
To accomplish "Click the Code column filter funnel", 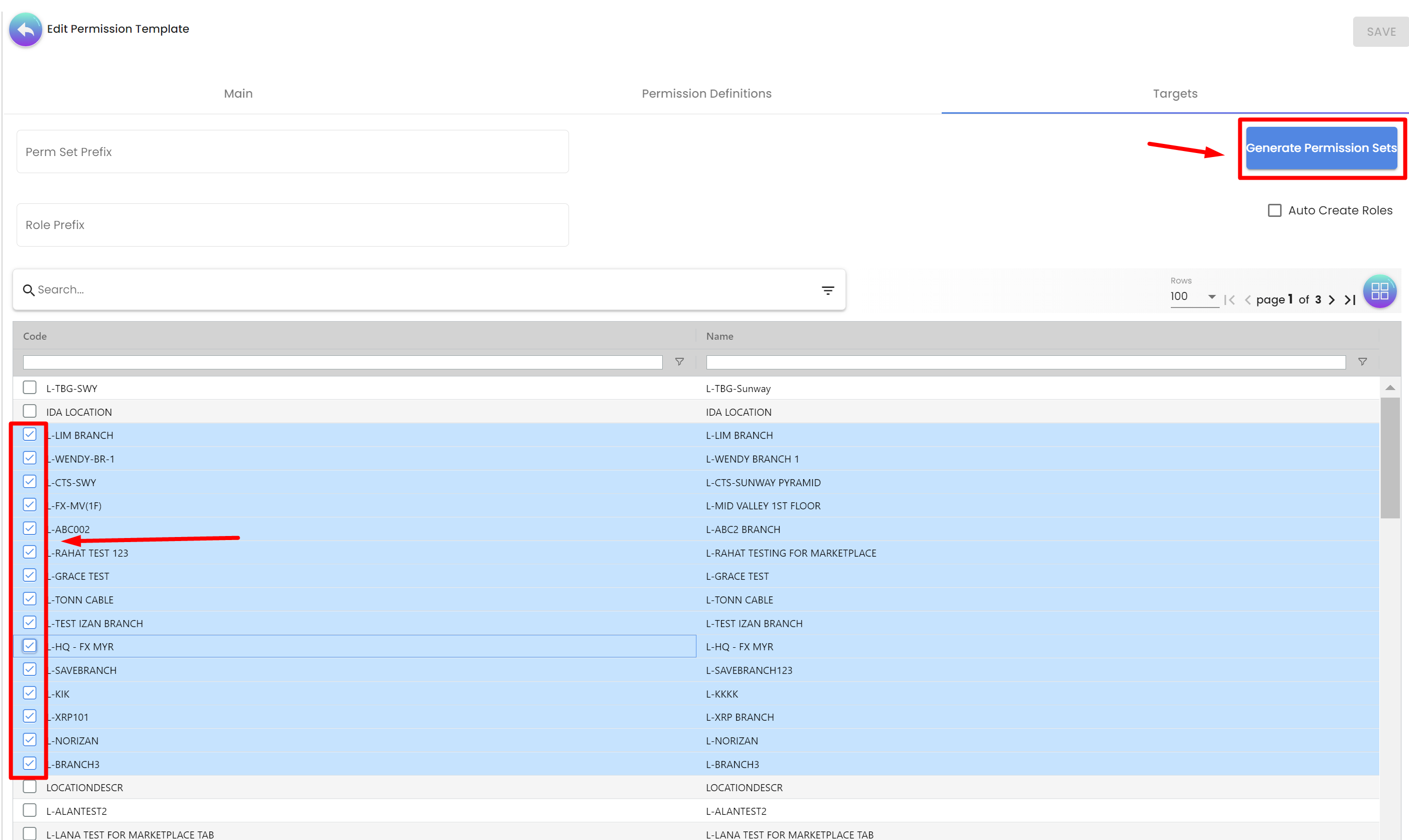I will coord(679,362).
